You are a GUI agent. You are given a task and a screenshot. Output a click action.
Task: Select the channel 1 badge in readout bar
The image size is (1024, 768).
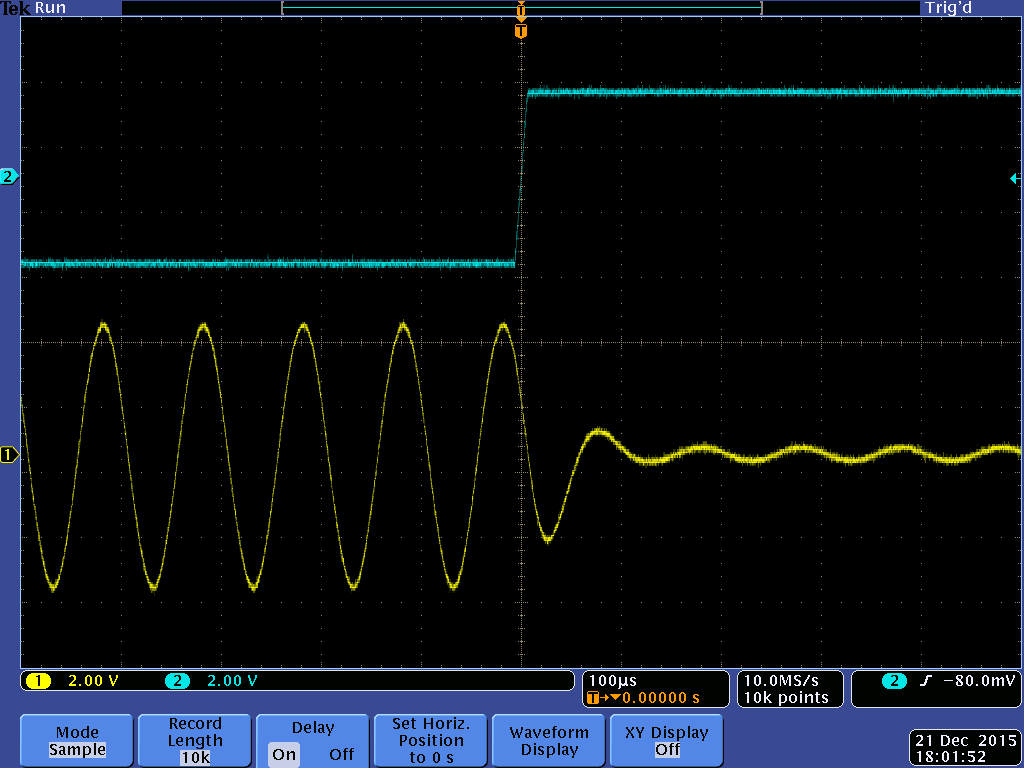point(38,681)
